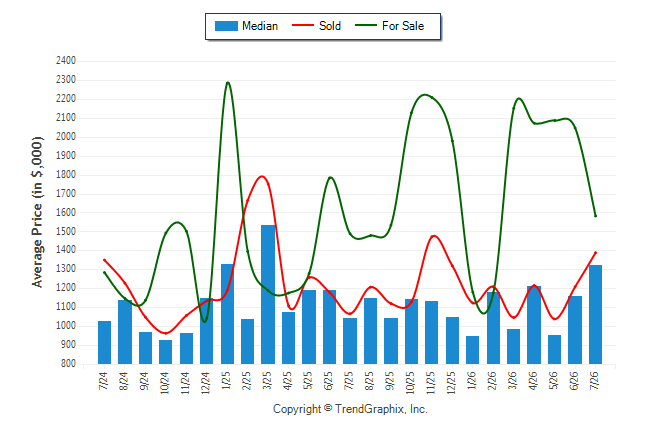The width and height of the screenshot is (646, 434).
Task: Click the 12/24 x-axis label
Action: [206, 382]
